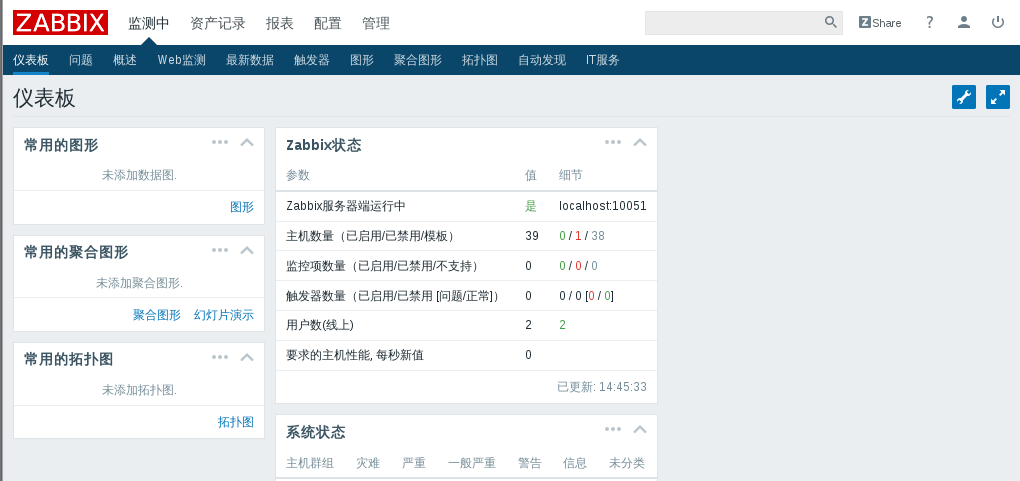The image size is (1020, 481).
Task: Open the 聚合图形 submenu tab
Action: click(418, 60)
